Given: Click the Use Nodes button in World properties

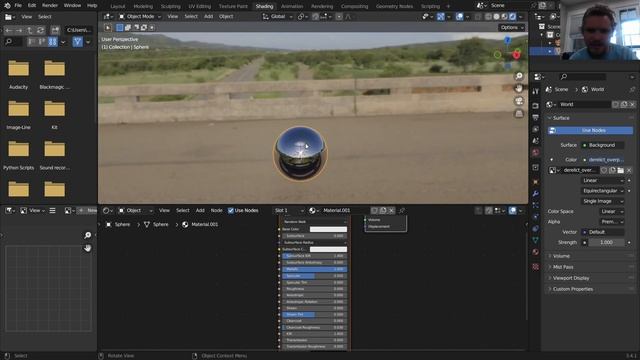Looking at the screenshot, I should click(x=591, y=131).
